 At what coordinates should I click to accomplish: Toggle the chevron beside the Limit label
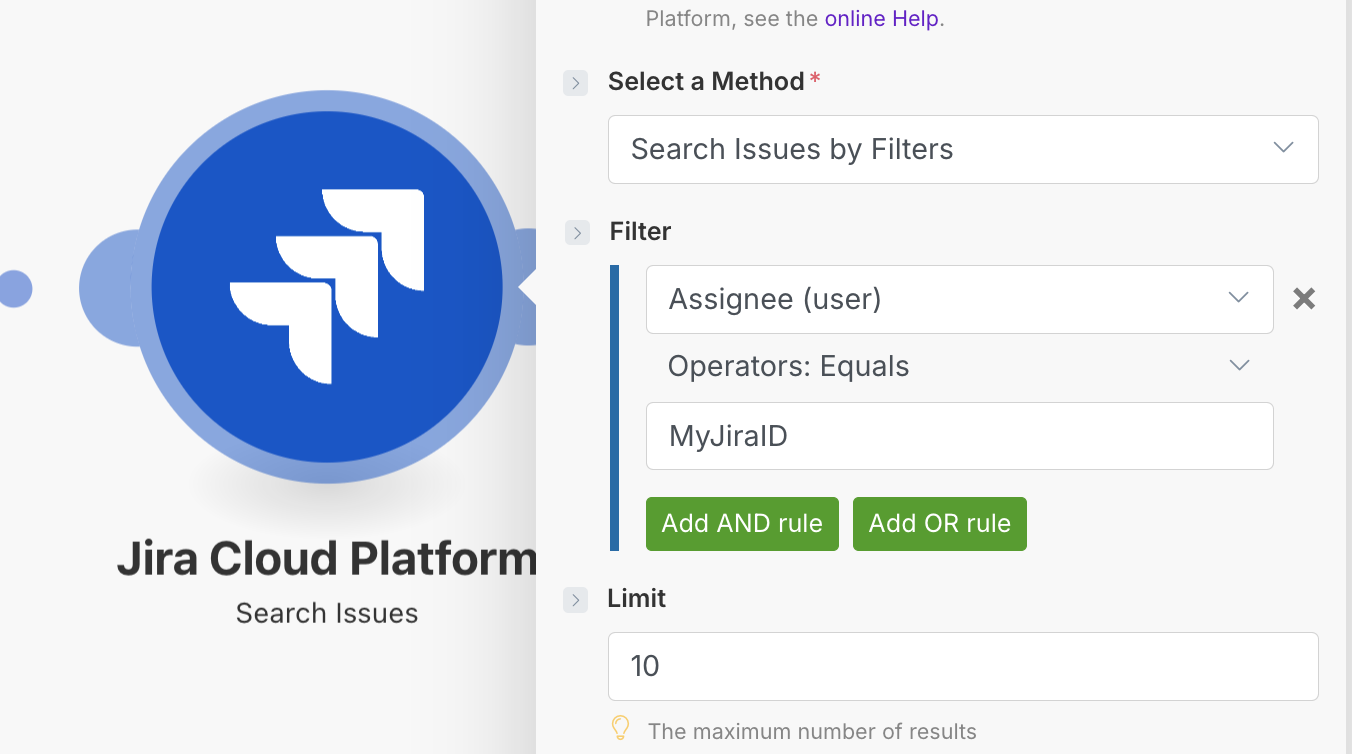click(x=575, y=600)
